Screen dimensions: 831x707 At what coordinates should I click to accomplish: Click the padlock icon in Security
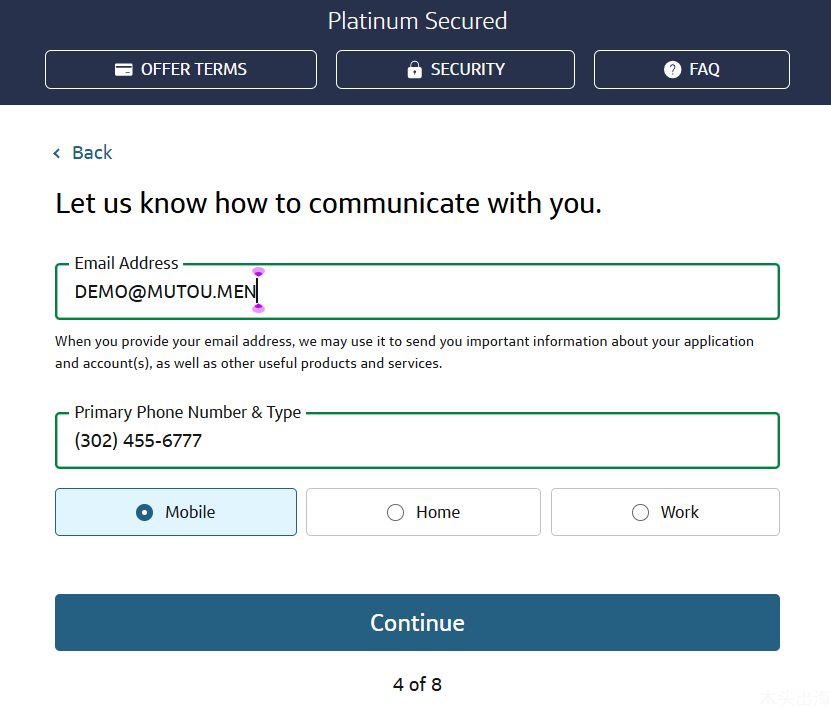(414, 69)
